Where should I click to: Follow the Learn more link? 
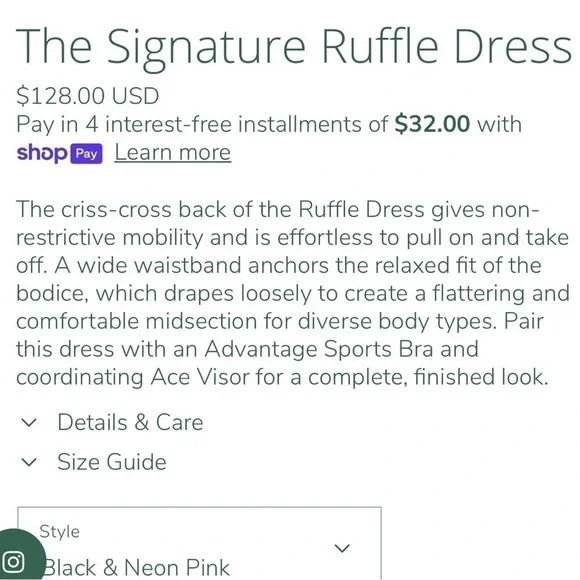click(173, 153)
